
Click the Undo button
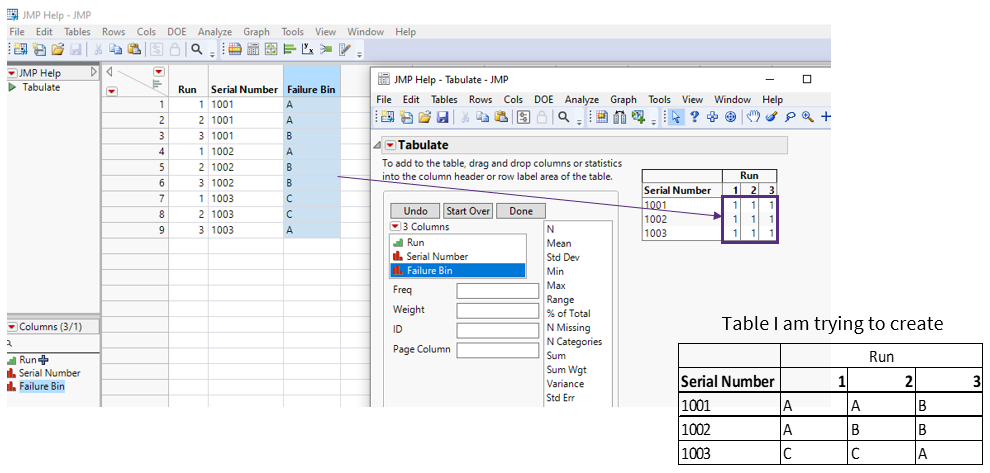[415, 211]
